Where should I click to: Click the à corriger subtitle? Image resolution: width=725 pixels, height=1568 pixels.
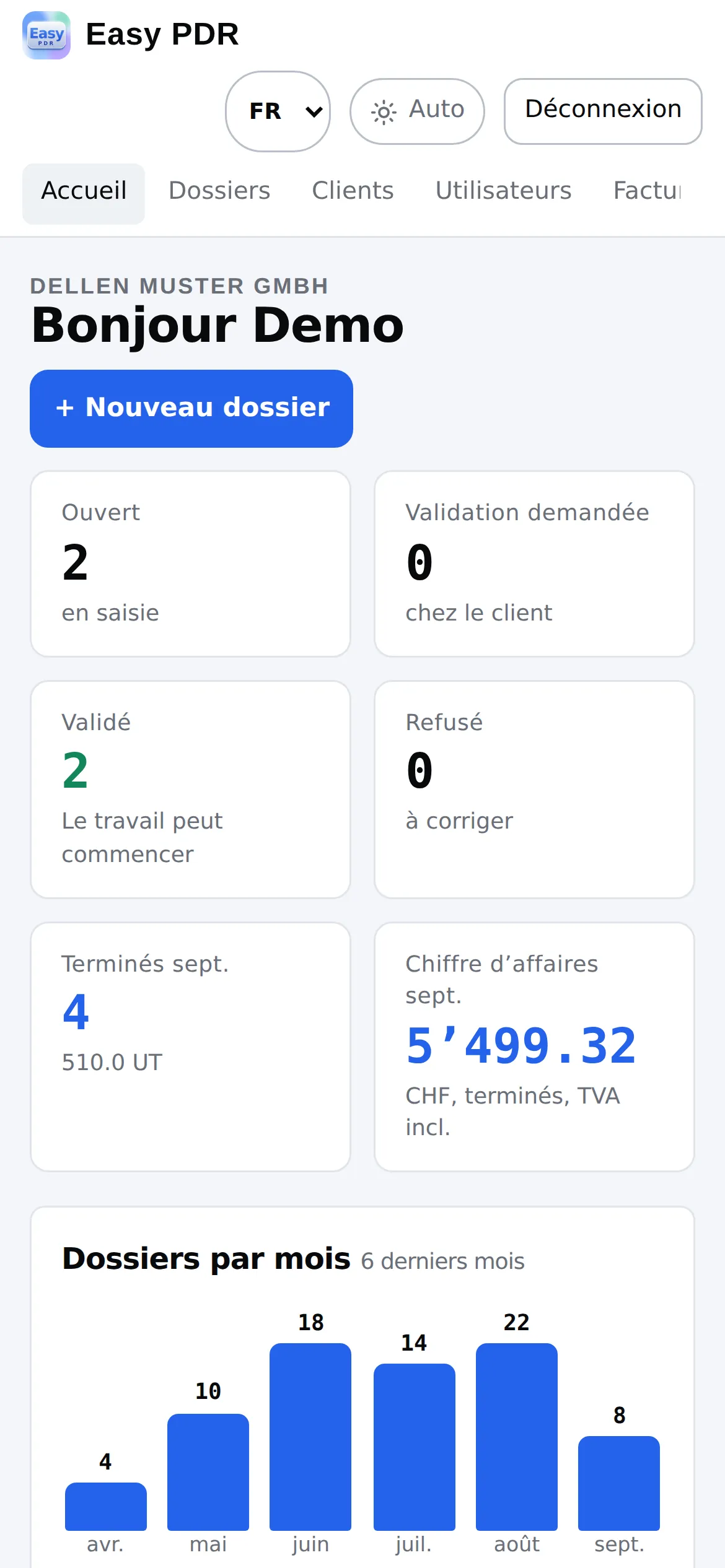459,821
